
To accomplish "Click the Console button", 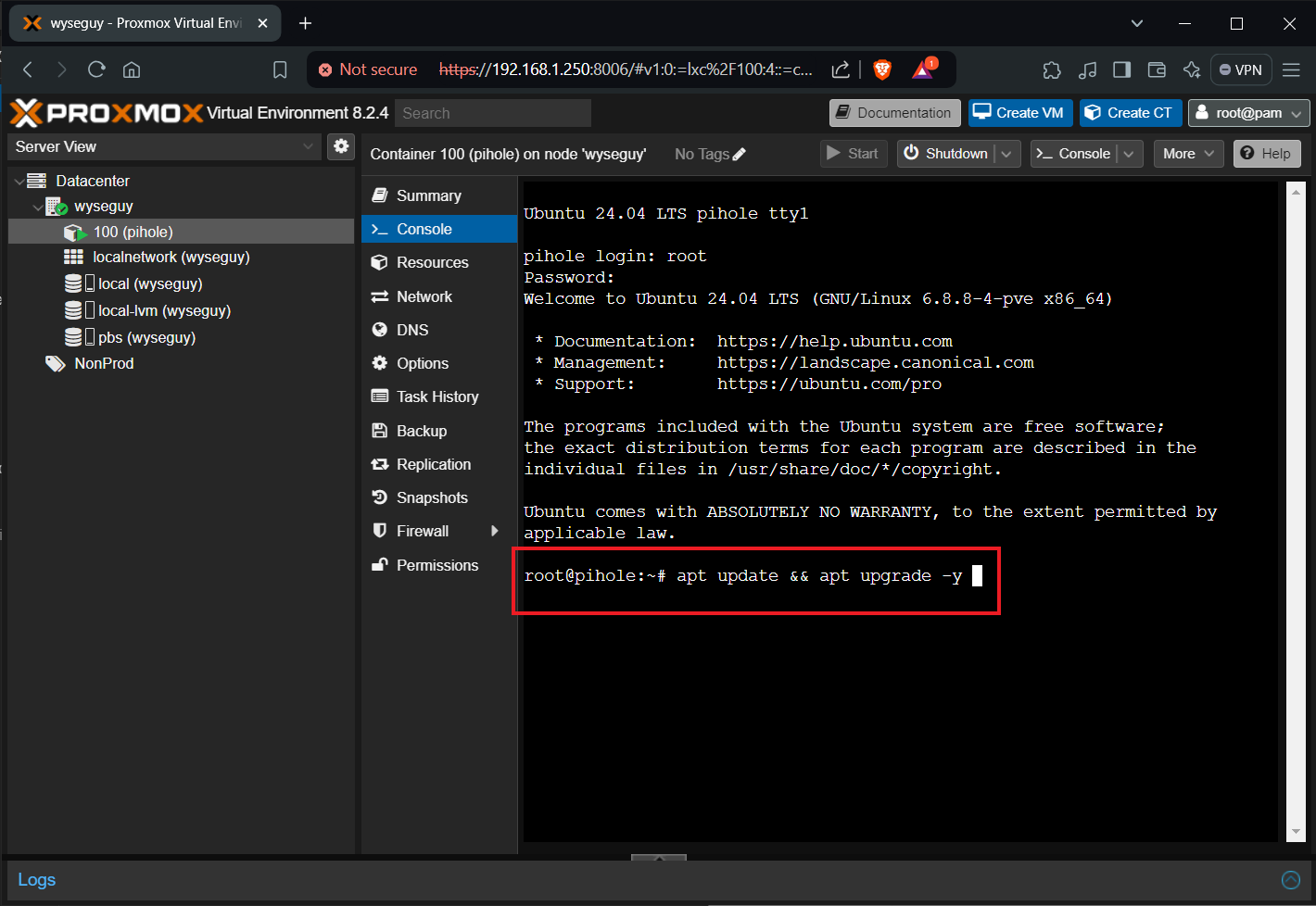I will point(1074,154).
